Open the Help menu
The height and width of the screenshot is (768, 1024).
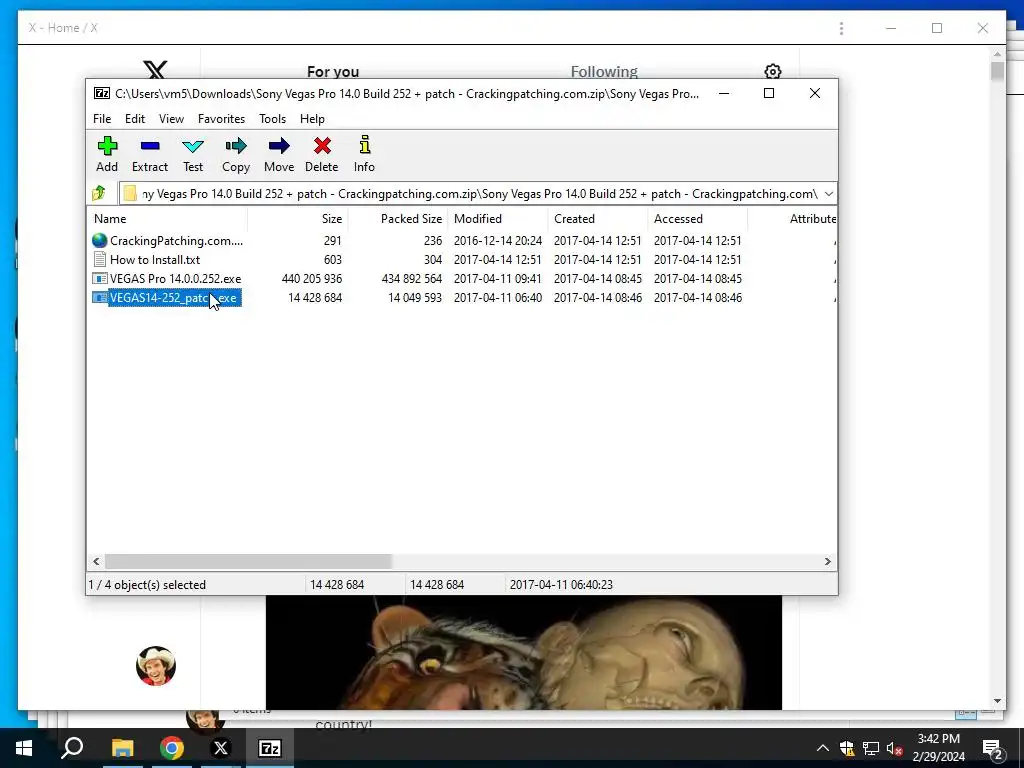click(x=312, y=119)
